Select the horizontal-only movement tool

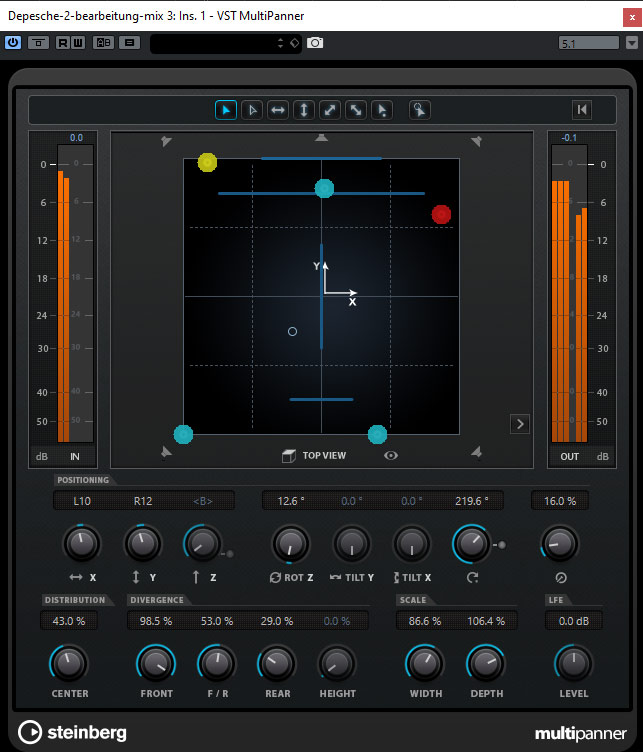click(x=278, y=110)
